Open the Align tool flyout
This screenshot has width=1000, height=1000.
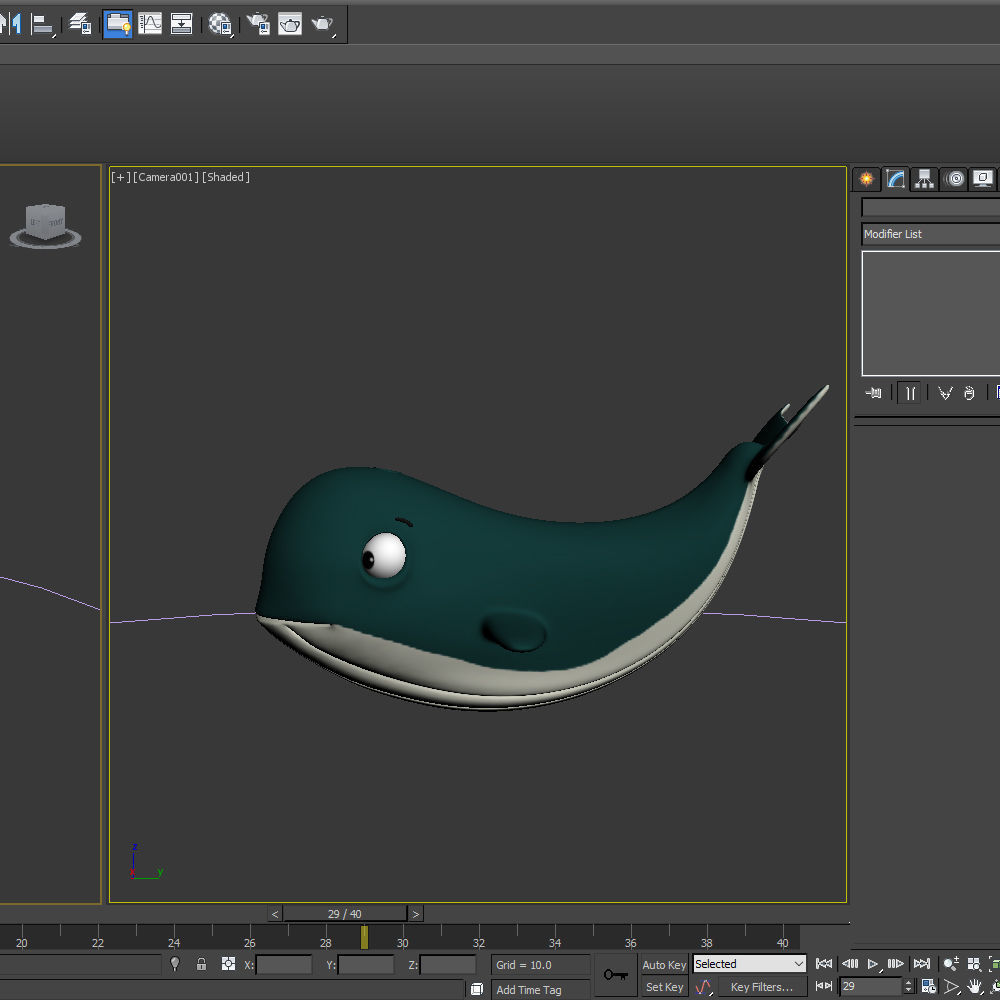pyautogui.click(x=43, y=24)
